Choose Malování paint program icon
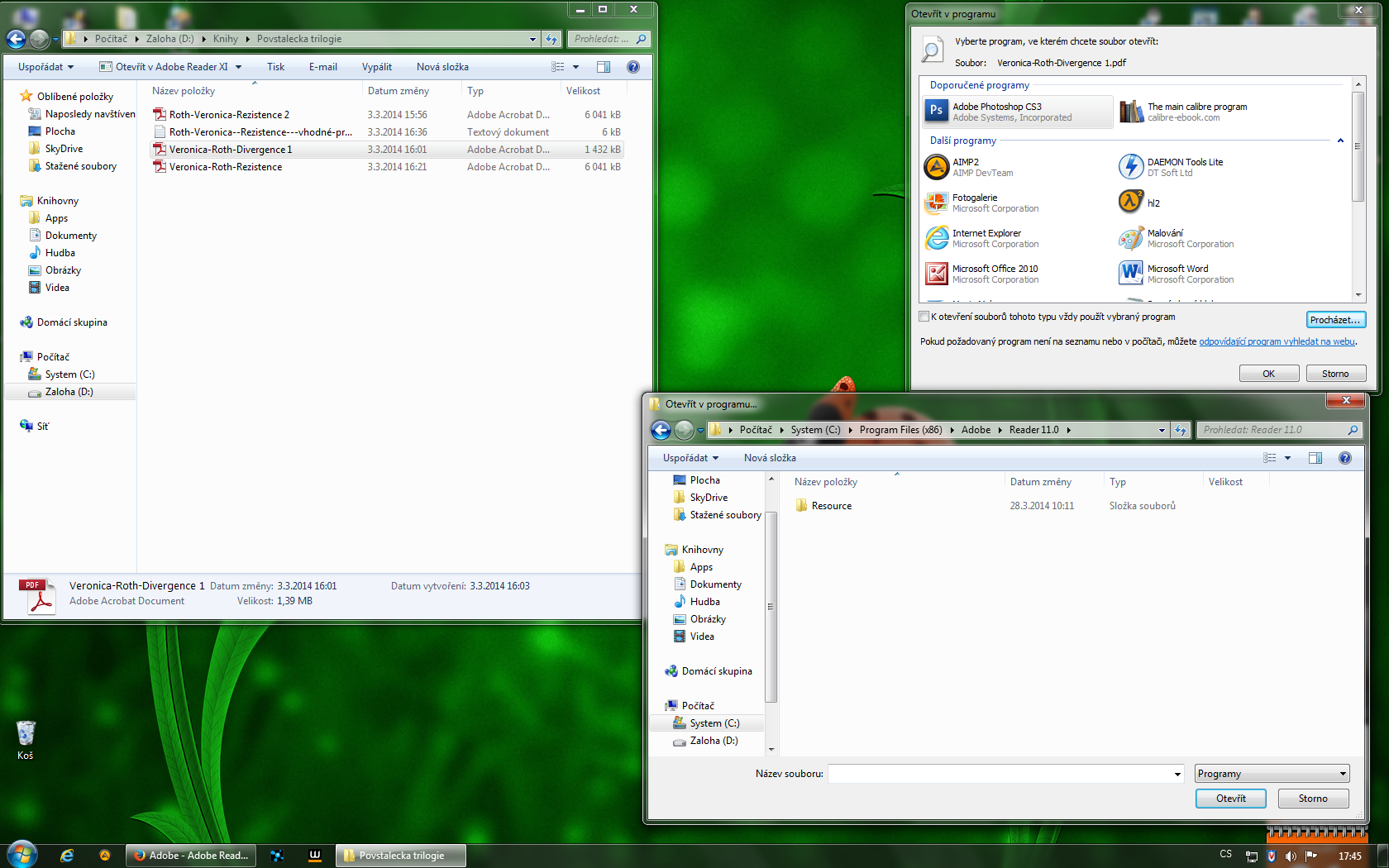 1131,238
